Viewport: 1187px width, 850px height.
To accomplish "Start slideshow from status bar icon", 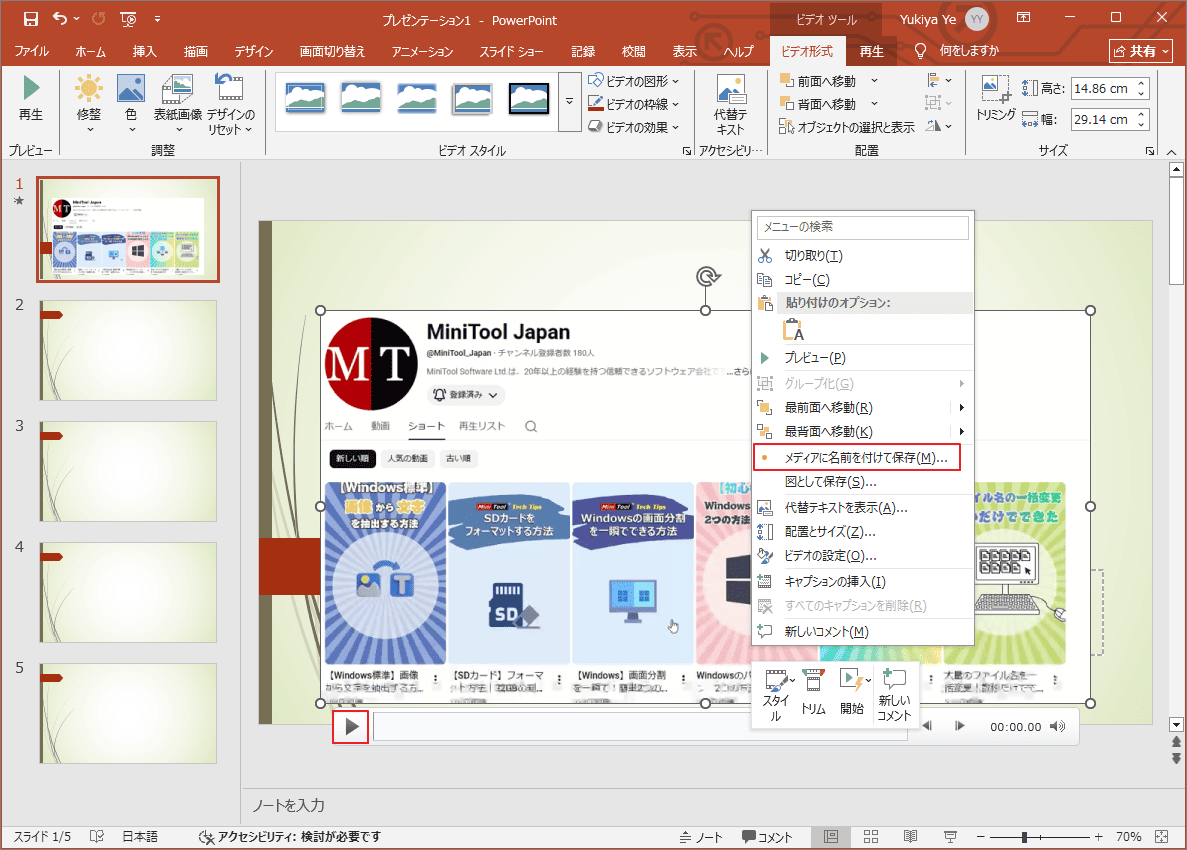I will [950, 836].
